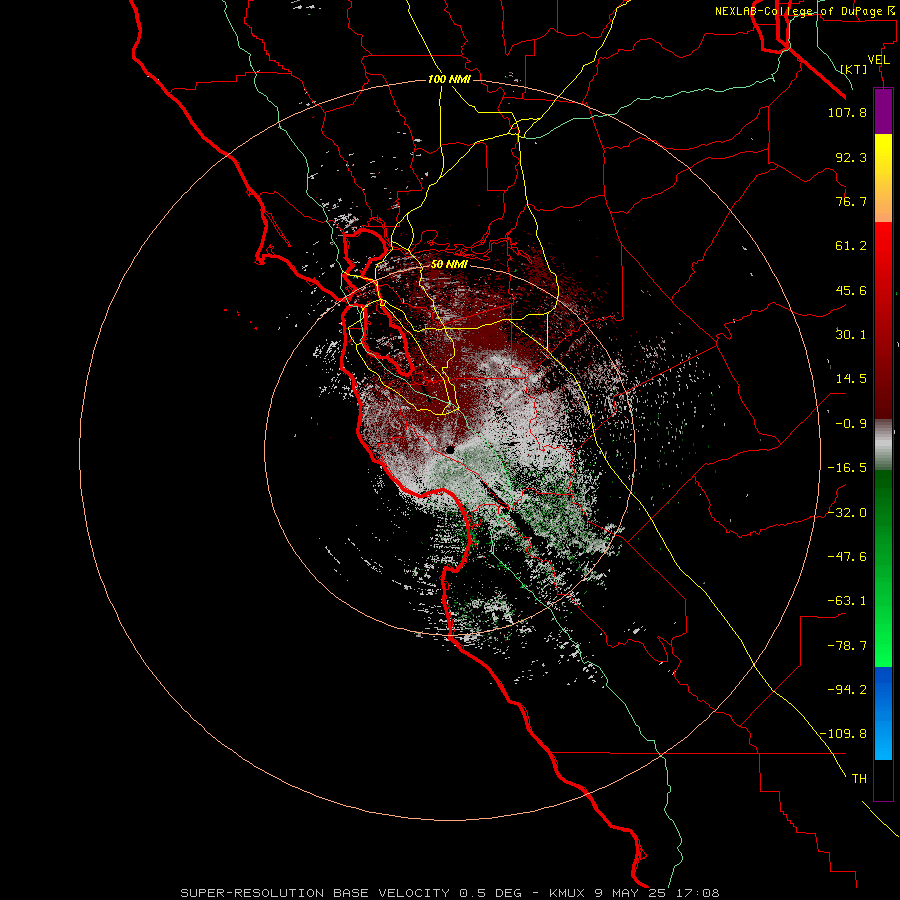Click the gray near-zero segment of the color bar
This screenshot has height=900, width=900.
tap(883, 445)
